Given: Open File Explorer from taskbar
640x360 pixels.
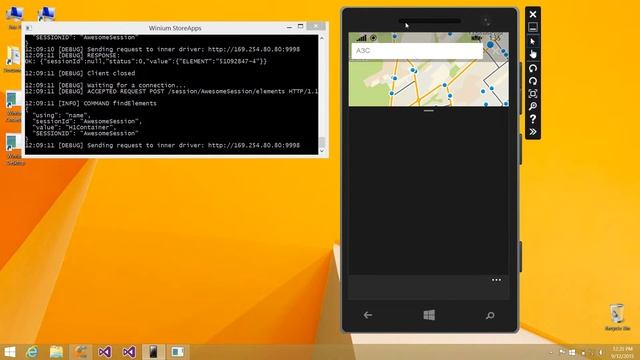Looking at the screenshot, I should click(x=56, y=352).
